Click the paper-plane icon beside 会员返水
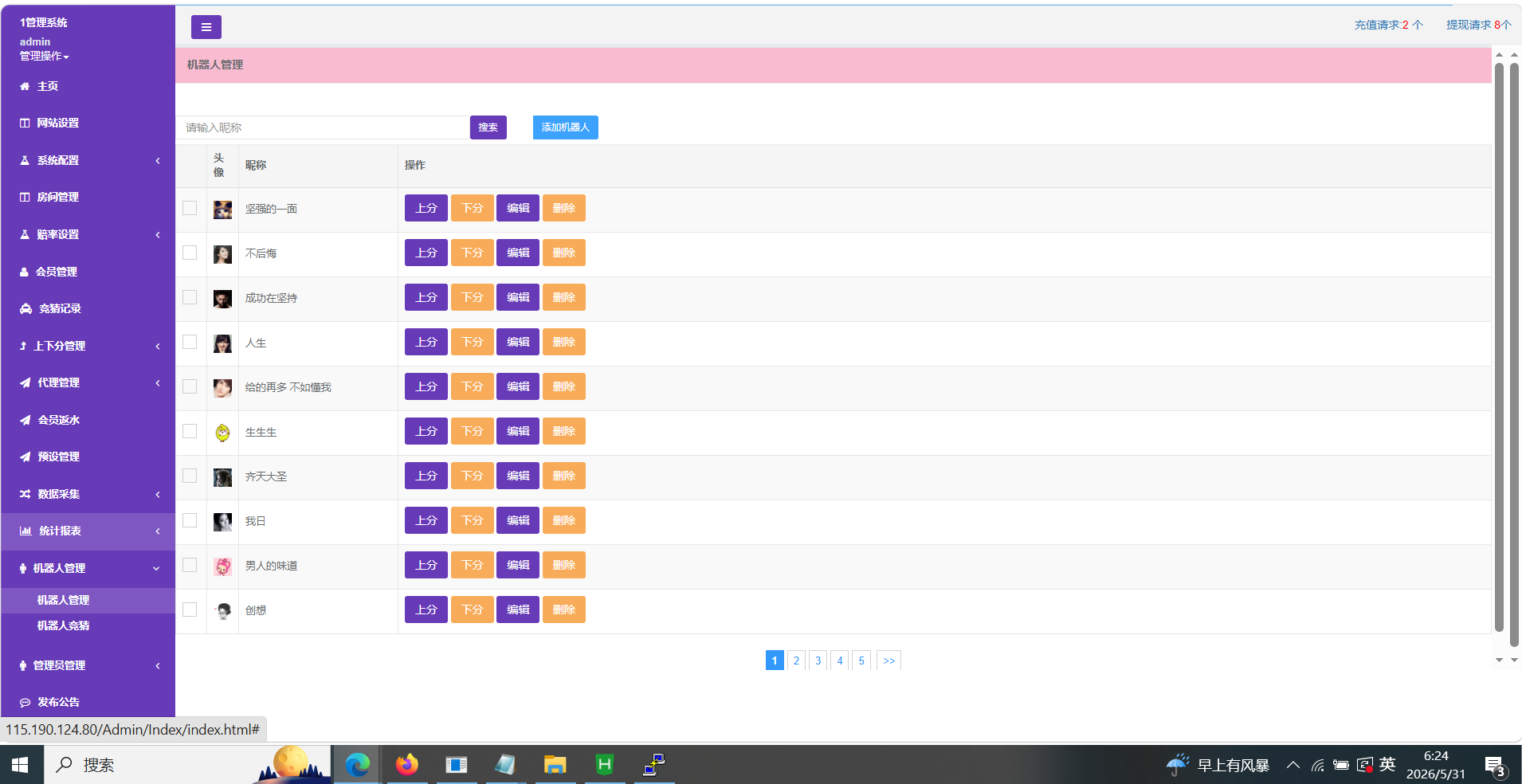 pos(25,420)
